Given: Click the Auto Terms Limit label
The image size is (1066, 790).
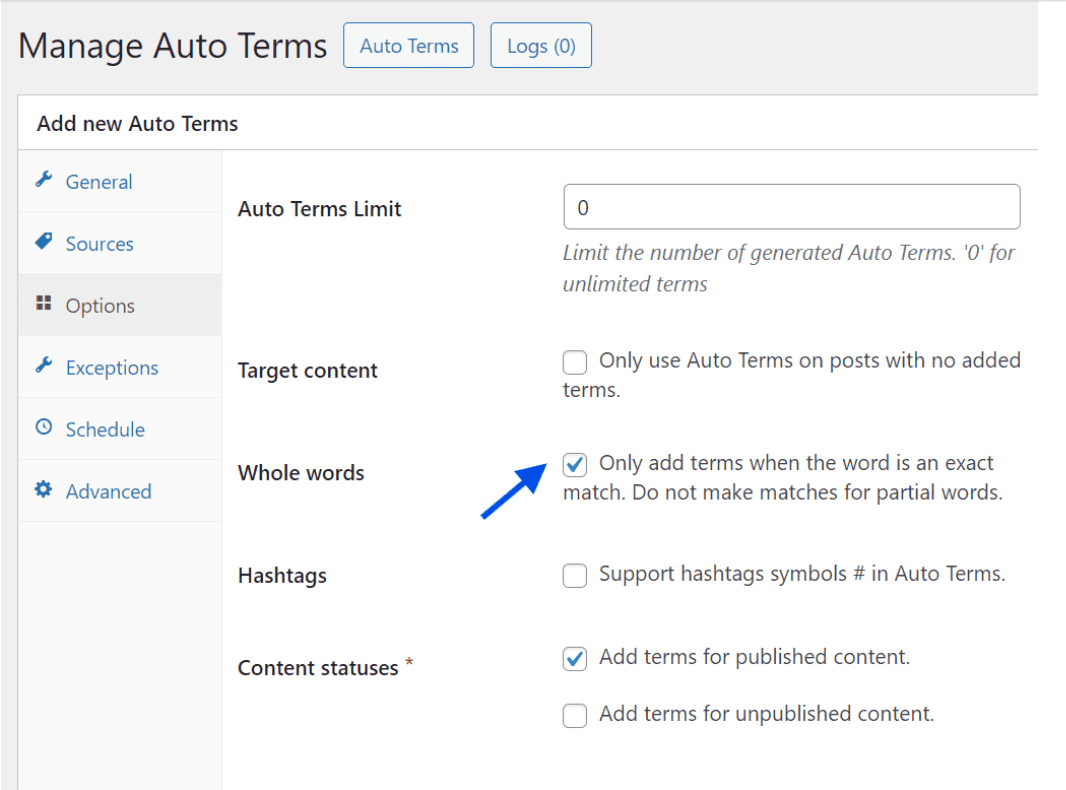Looking at the screenshot, I should (320, 209).
